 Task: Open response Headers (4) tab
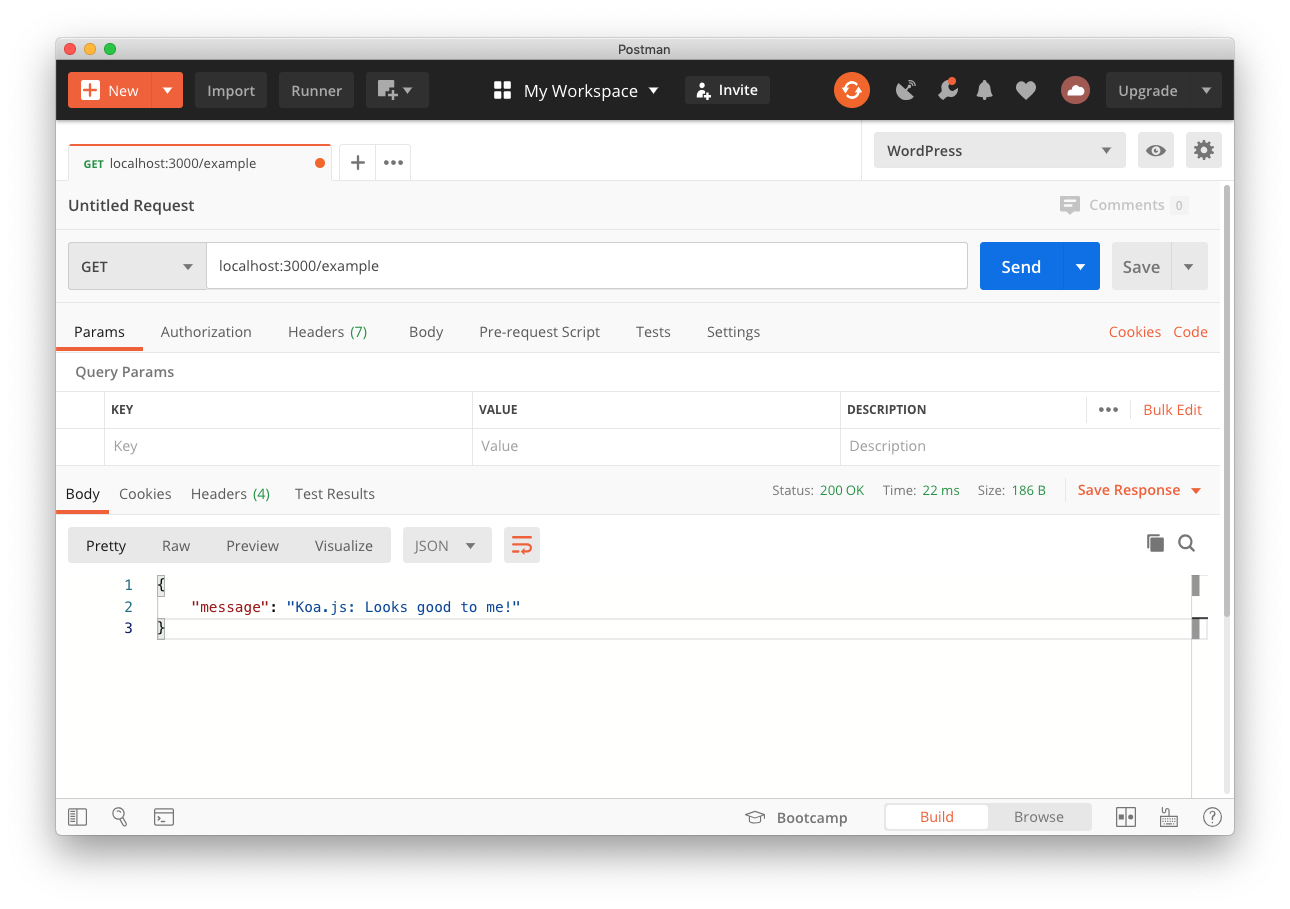pos(230,493)
